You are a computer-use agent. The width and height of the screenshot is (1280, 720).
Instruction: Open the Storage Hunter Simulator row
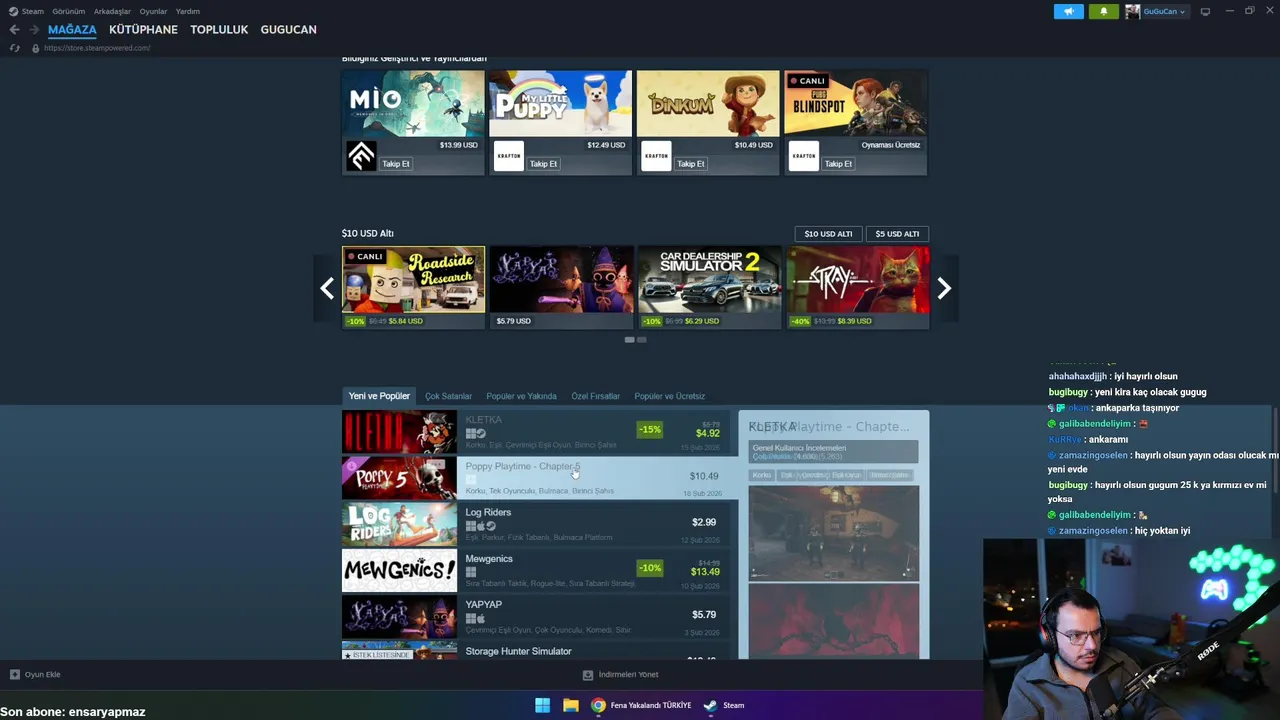click(x=535, y=650)
